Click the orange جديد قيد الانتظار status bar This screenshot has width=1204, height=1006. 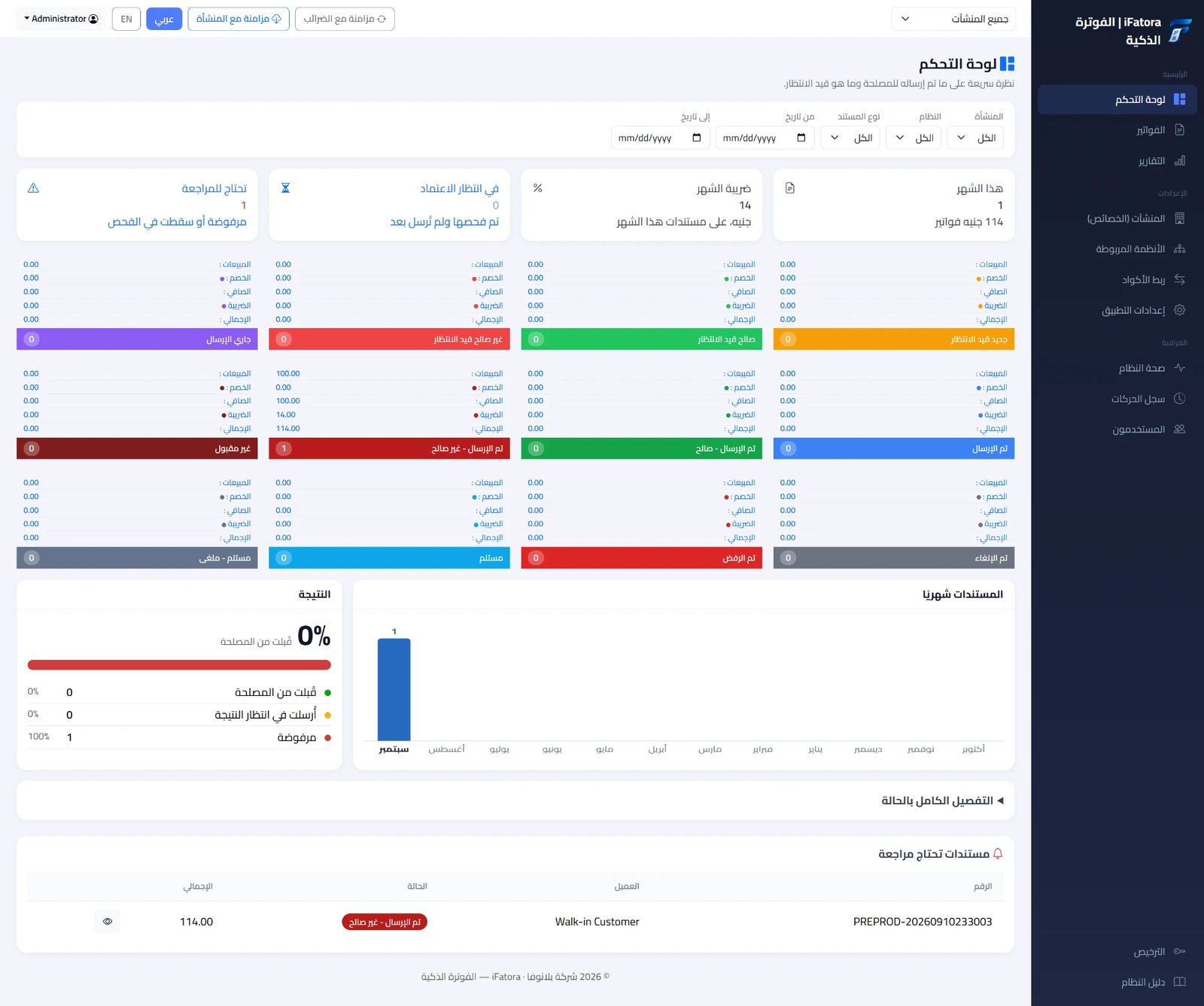[894, 339]
